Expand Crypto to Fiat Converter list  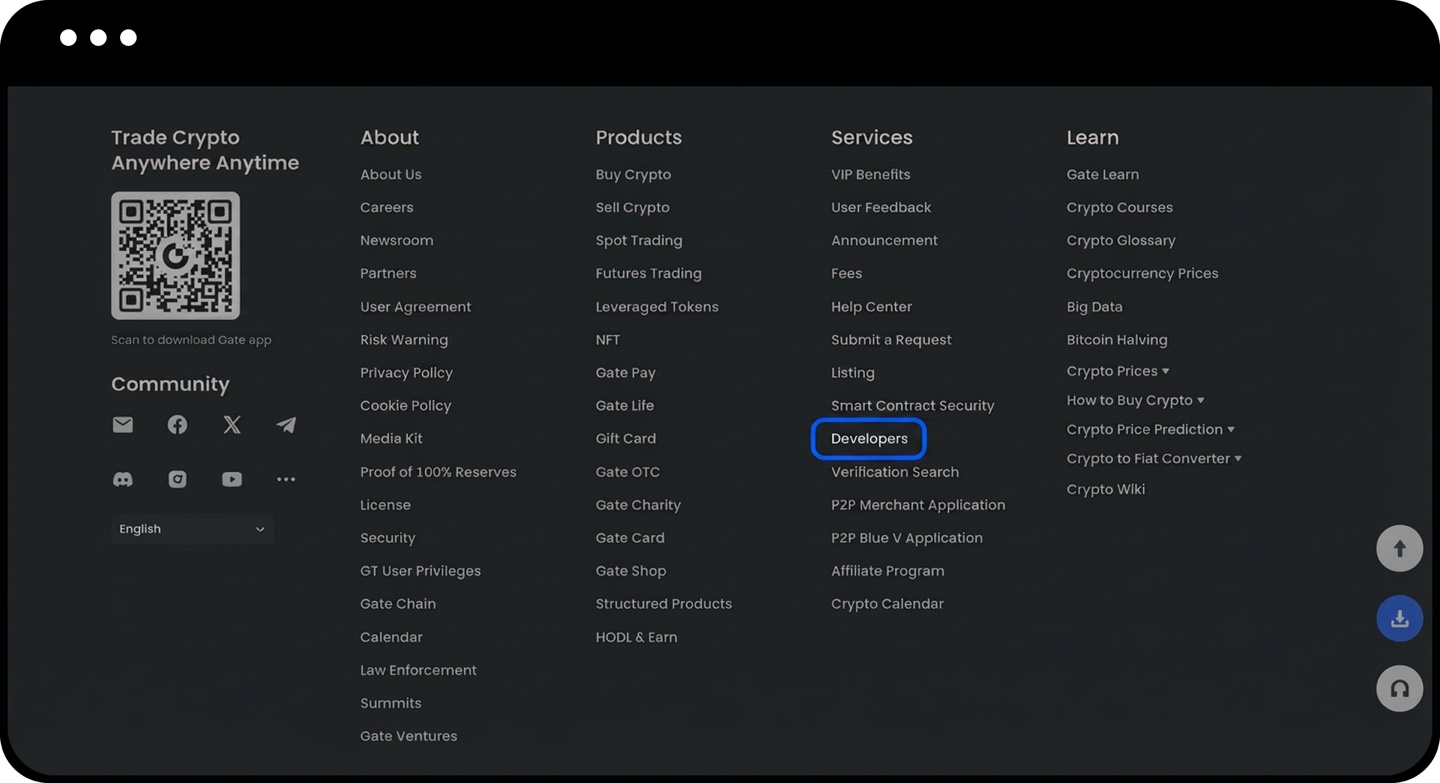click(x=1154, y=458)
